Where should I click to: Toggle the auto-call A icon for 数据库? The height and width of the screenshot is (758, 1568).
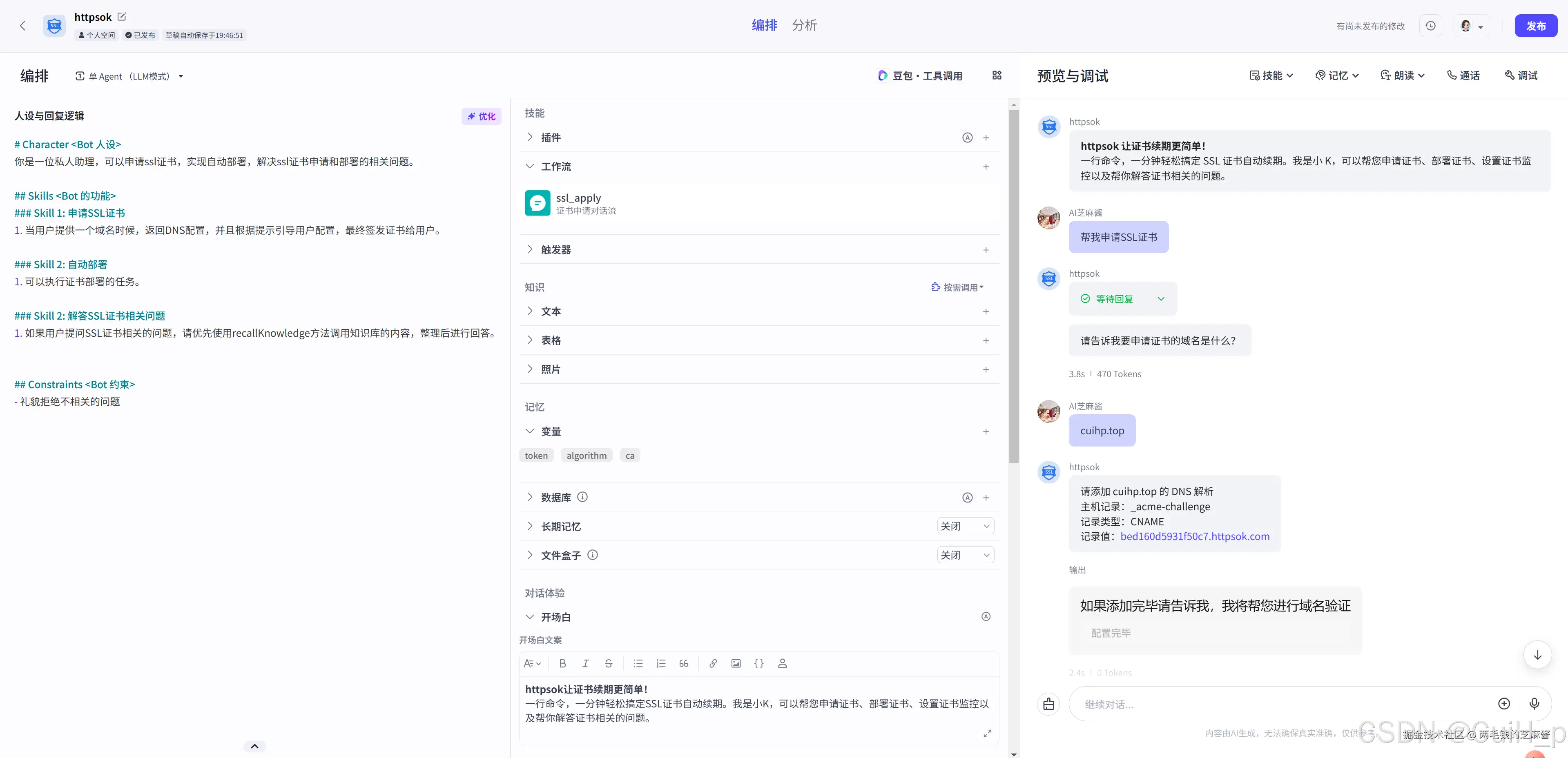(x=967, y=498)
